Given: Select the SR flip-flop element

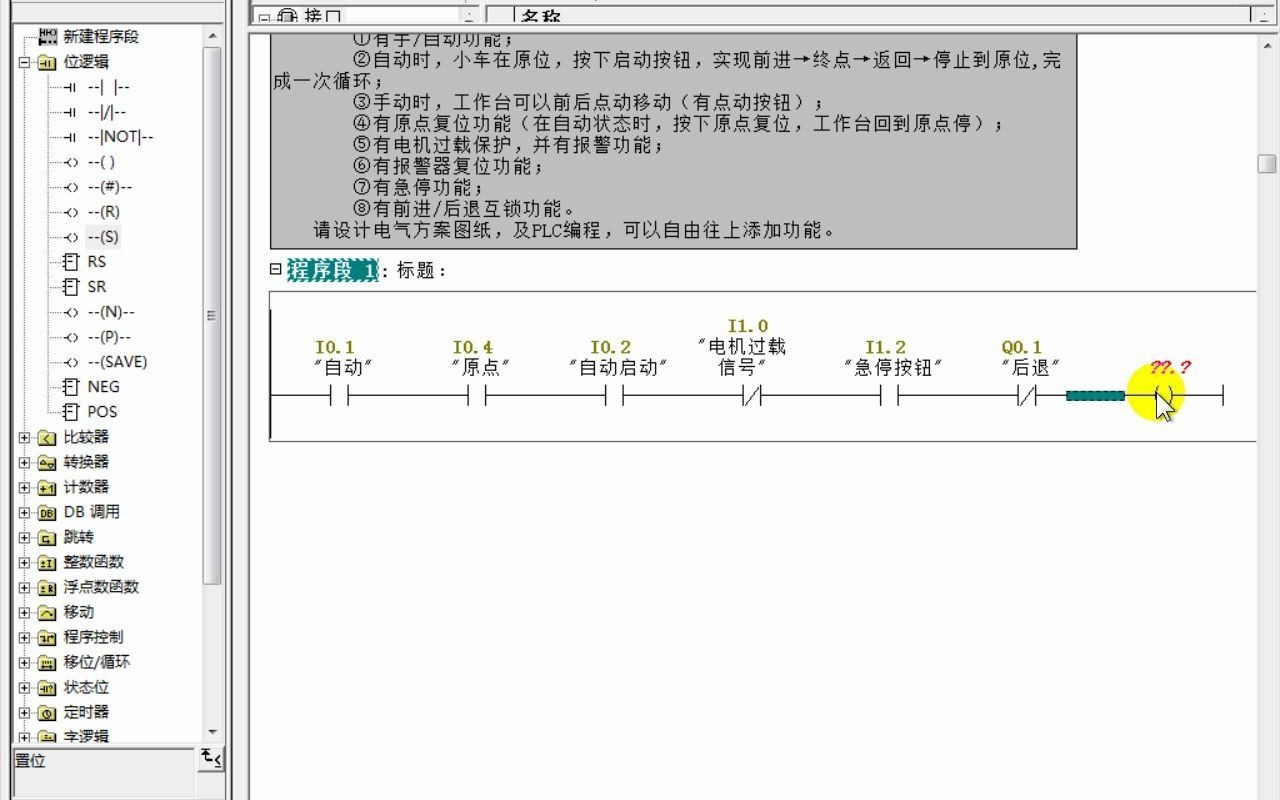Looking at the screenshot, I should (96, 287).
